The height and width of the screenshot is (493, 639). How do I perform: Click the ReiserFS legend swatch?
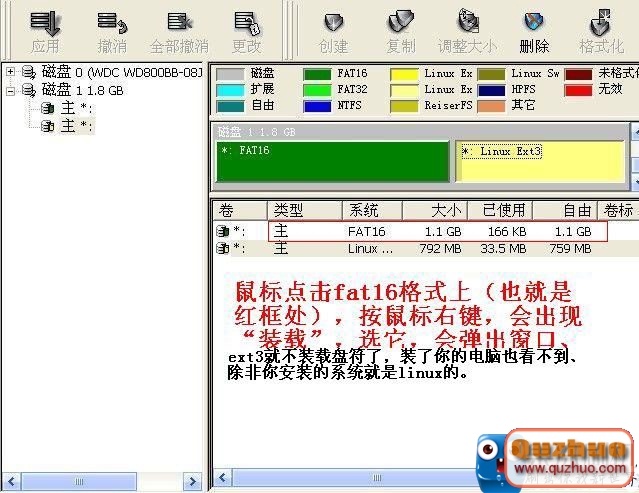(x=404, y=106)
